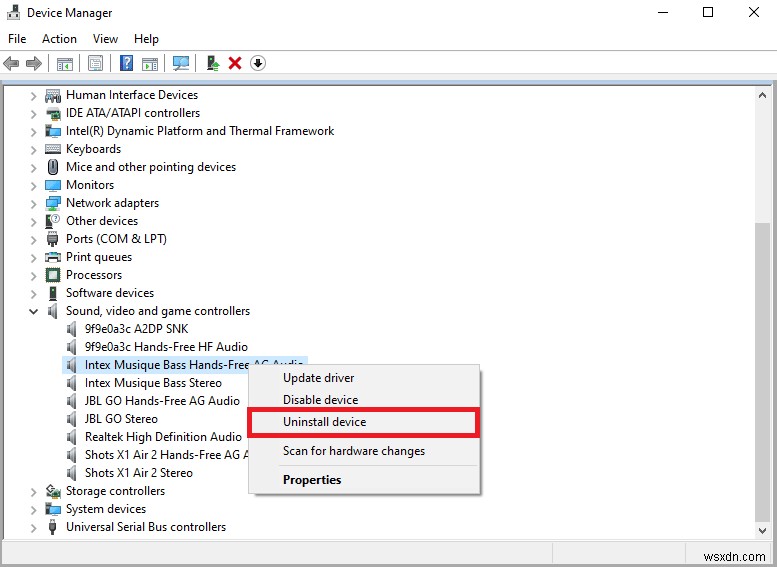Open the File menu
The height and width of the screenshot is (567, 777).
(17, 39)
